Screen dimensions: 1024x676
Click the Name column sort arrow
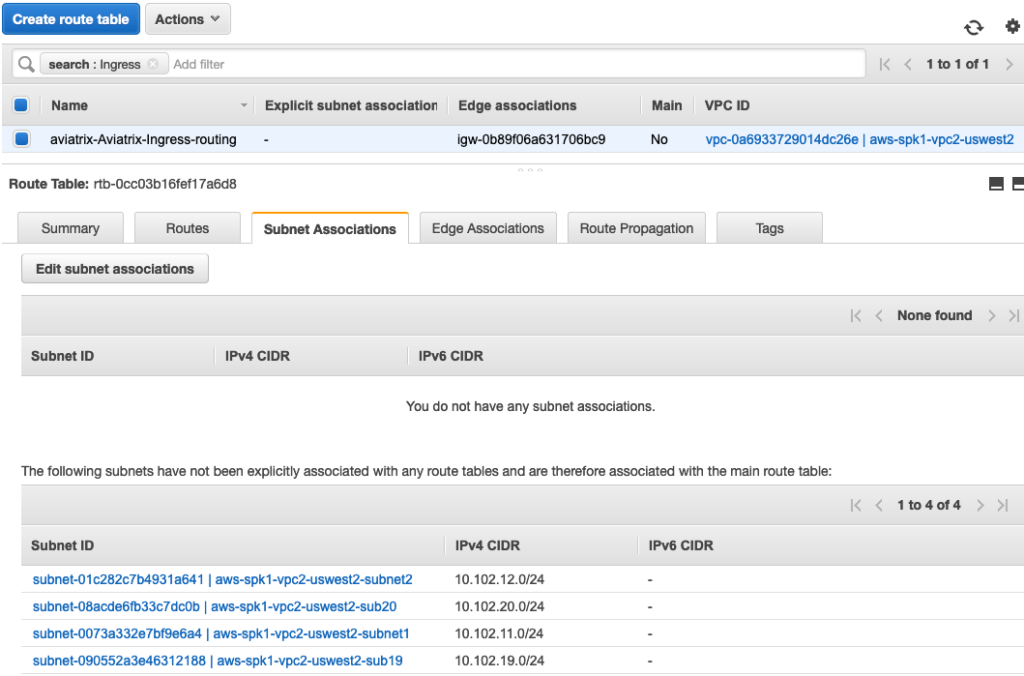tap(244, 105)
